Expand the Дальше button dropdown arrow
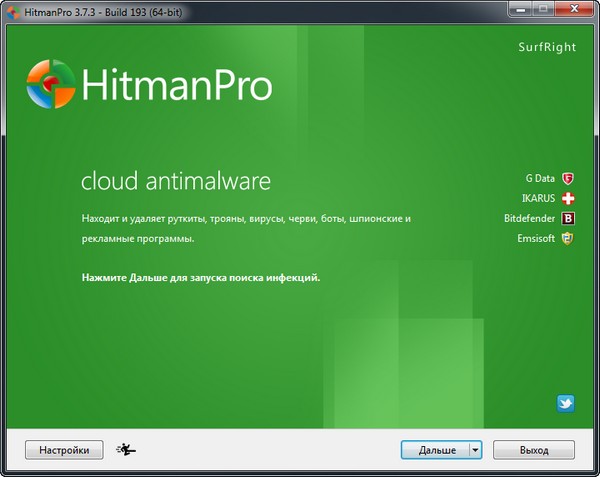The height and width of the screenshot is (477, 600). pyautogui.click(x=475, y=450)
